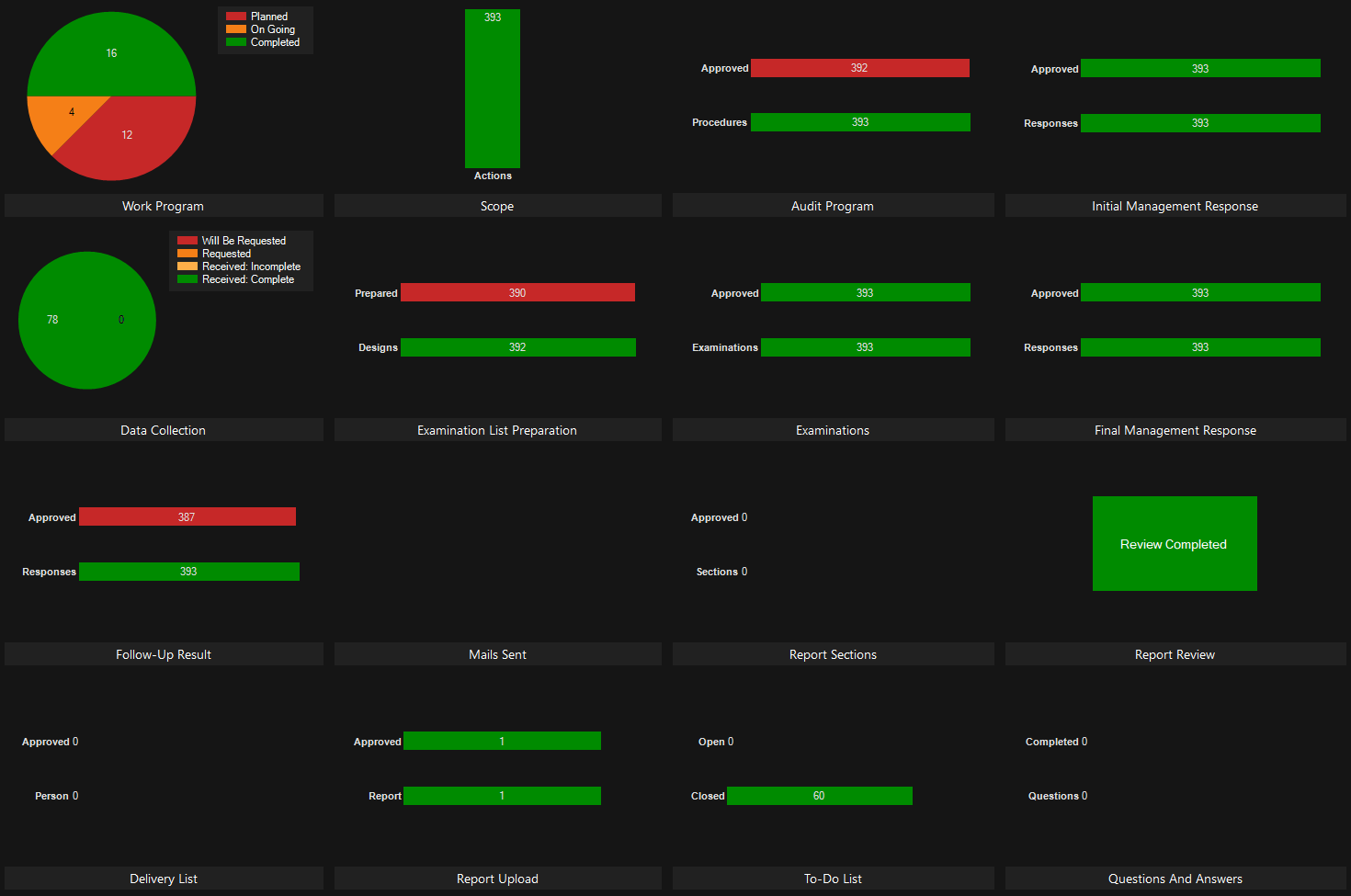
Task: Open the Data Collection tile header
Action: click(x=164, y=430)
